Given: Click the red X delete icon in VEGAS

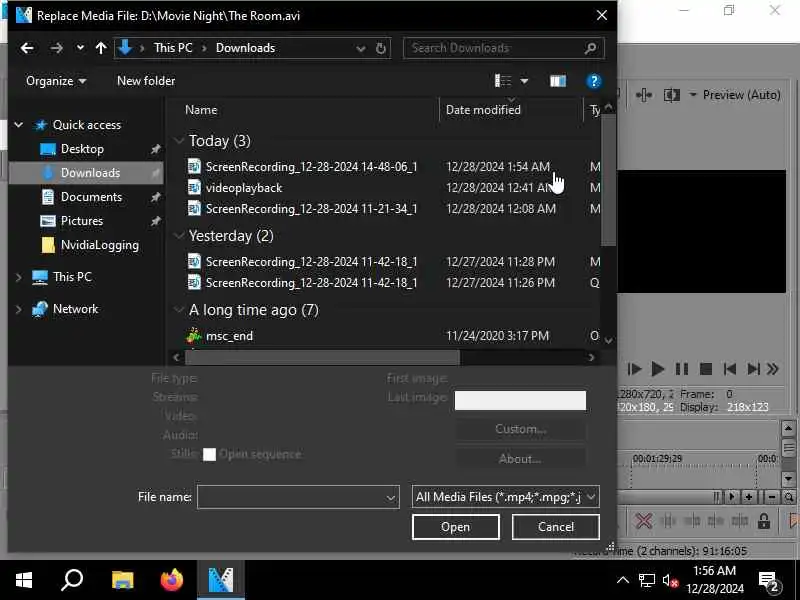Looking at the screenshot, I should [643, 521].
